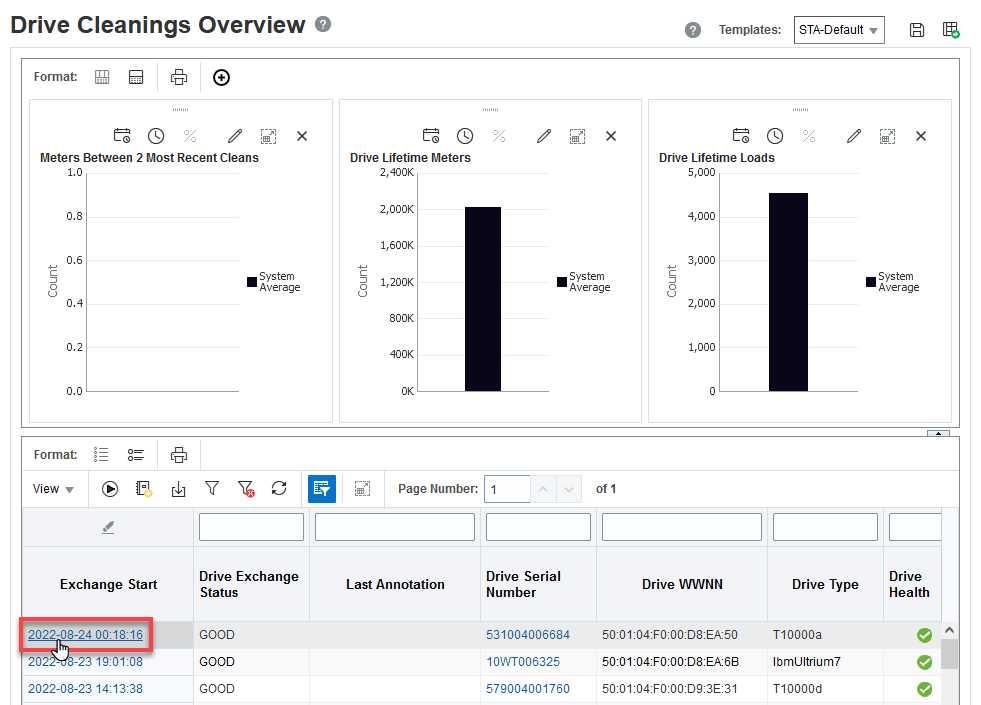
Task: Open the filter data funnel icon
Action: tap(212, 489)
